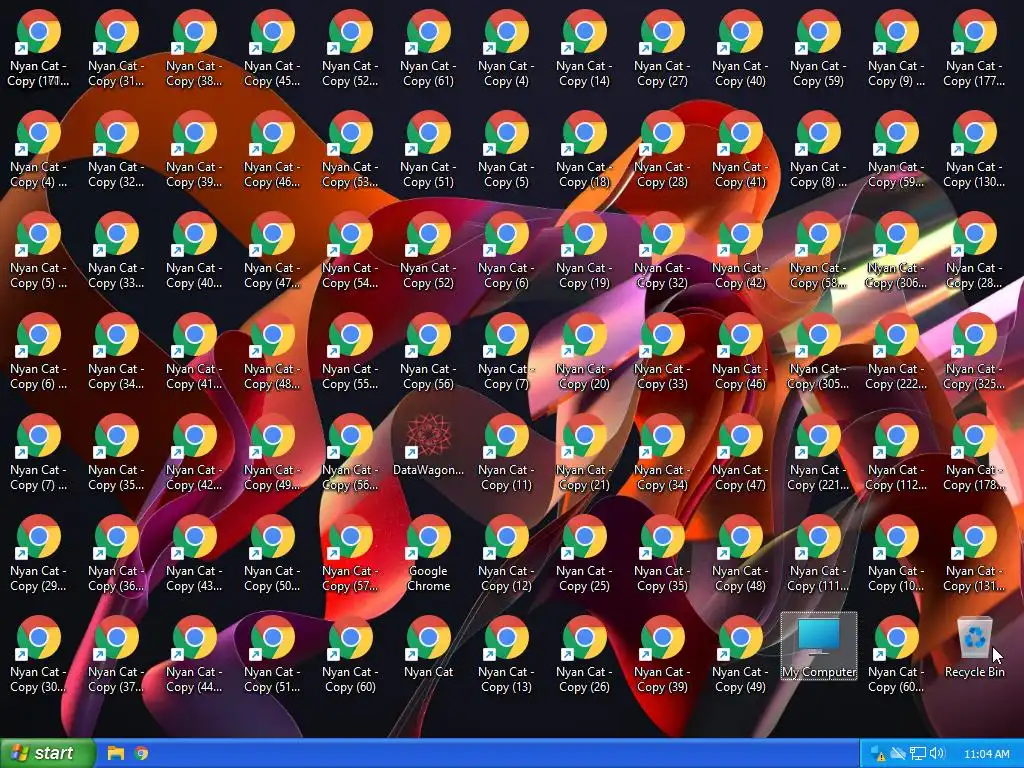Click the tray icon with yellow warning triangle

coord(878,754)
